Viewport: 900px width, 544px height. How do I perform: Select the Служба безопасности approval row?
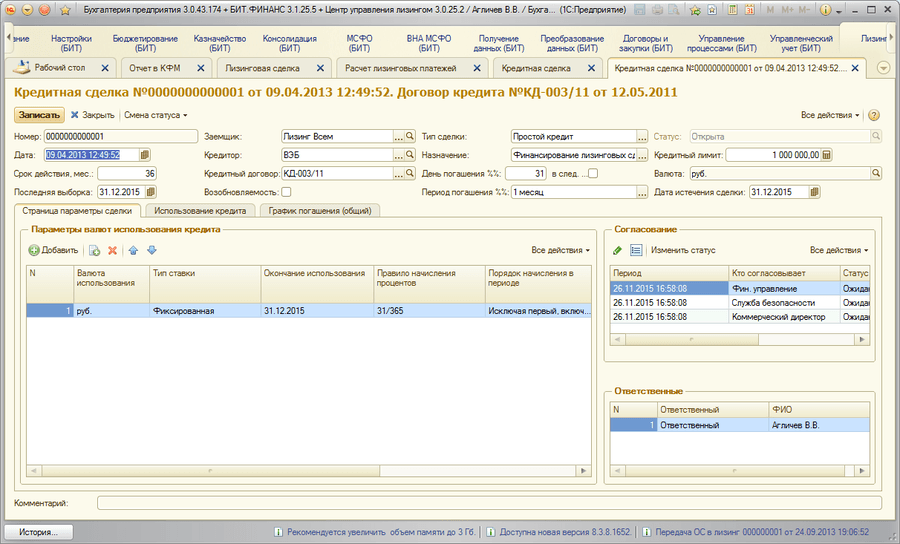click(740, 302)
